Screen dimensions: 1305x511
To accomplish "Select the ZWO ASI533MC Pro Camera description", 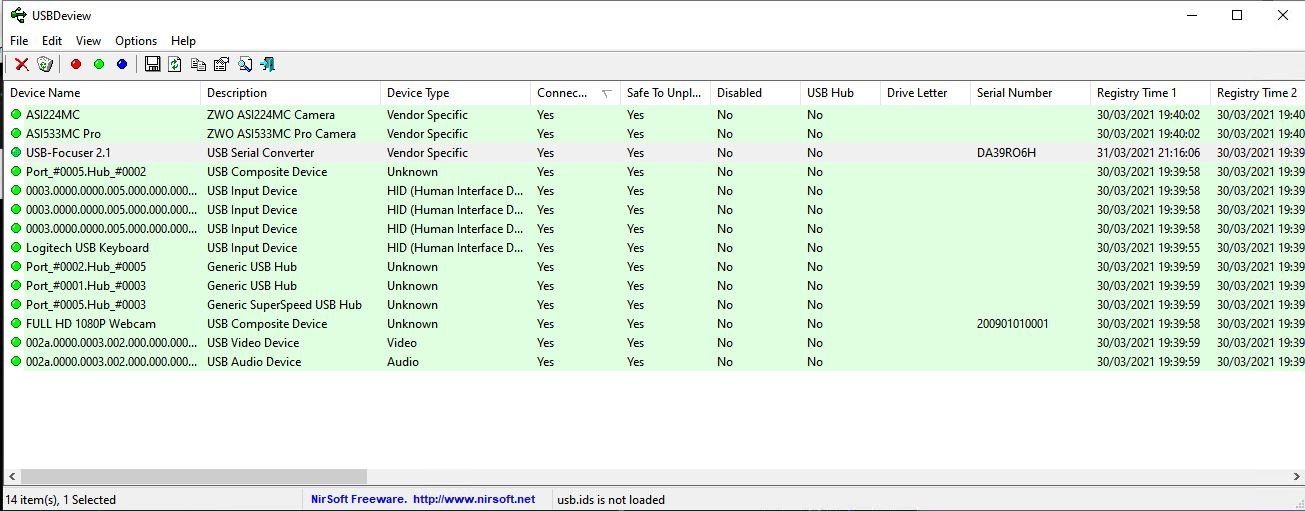I will coord(281,134).
